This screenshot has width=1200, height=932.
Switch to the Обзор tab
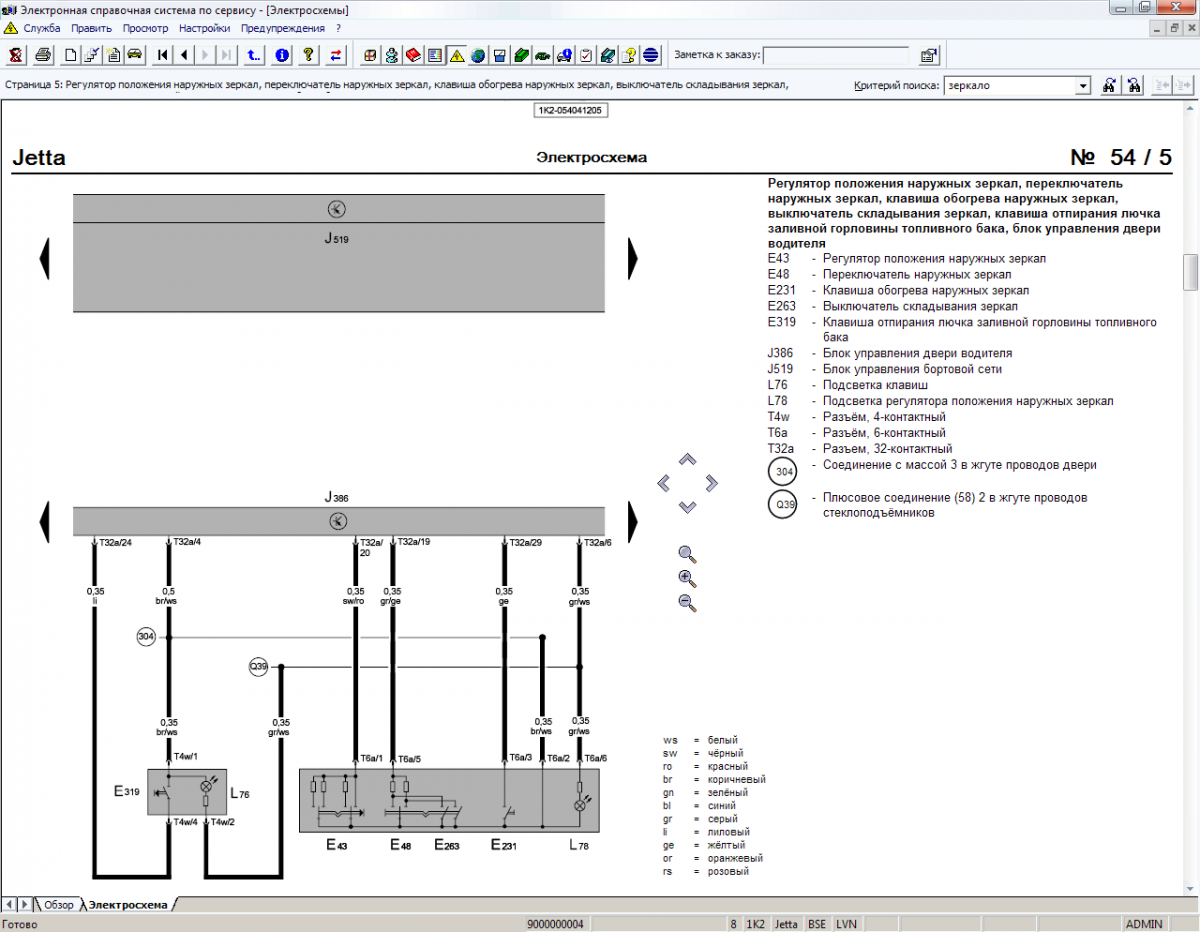tap(58, 904)
